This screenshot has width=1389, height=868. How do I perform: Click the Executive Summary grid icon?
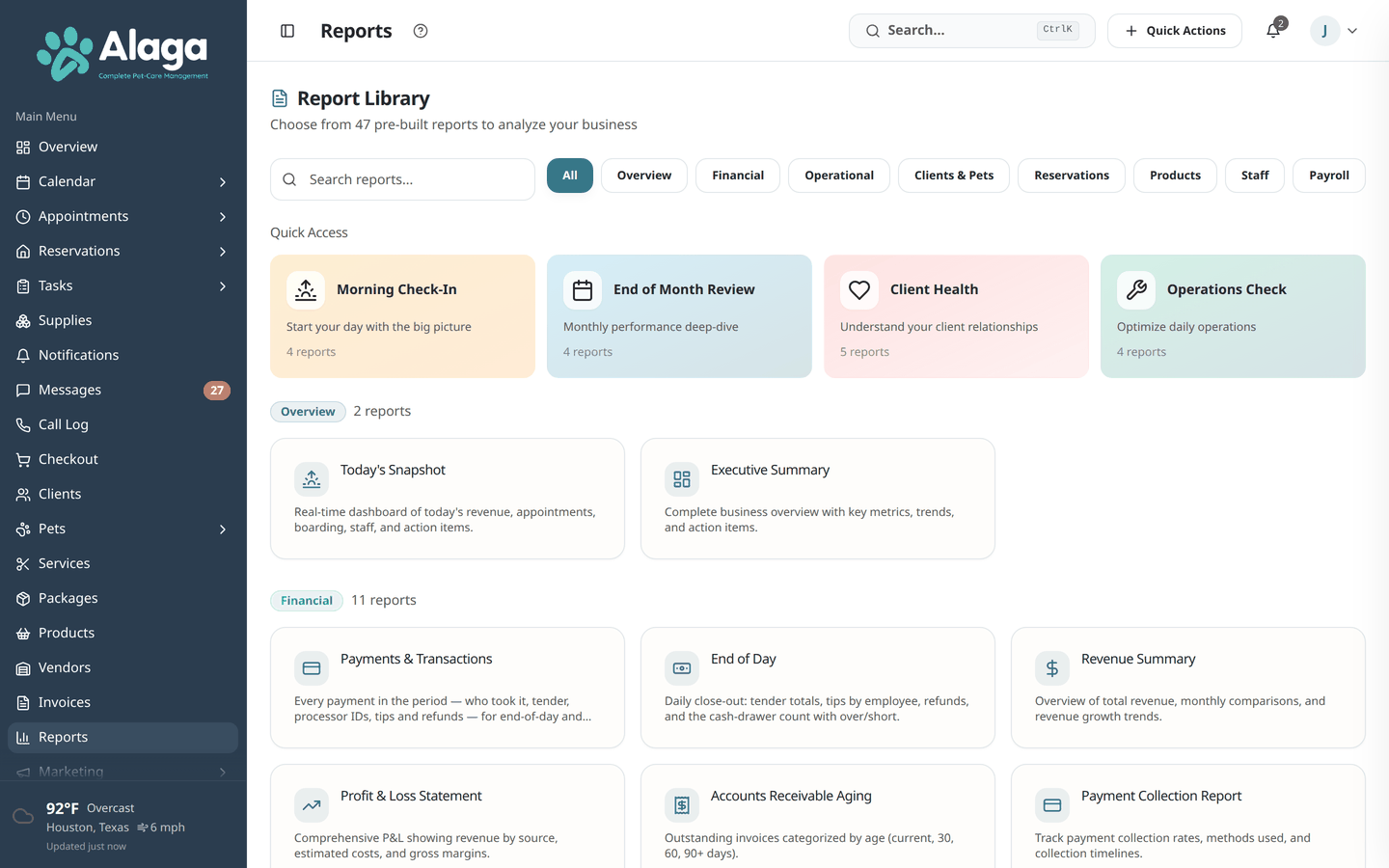click(682, 479)
